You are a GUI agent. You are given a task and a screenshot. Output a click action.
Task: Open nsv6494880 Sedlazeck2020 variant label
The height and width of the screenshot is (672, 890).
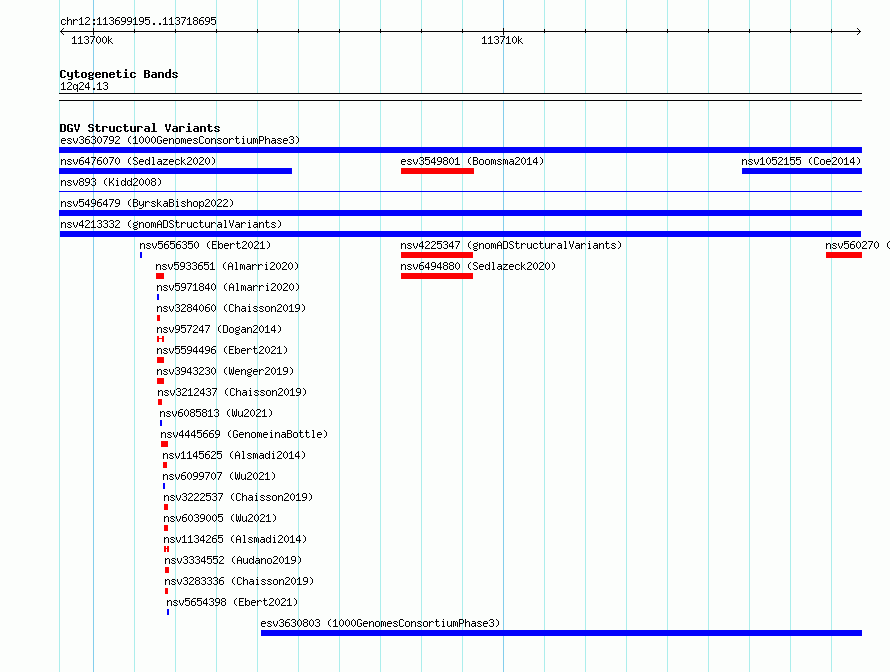(x=478, y=266)
